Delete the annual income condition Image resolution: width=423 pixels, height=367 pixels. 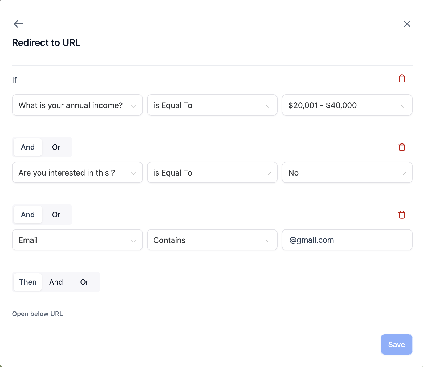click(x=402, y=78)
